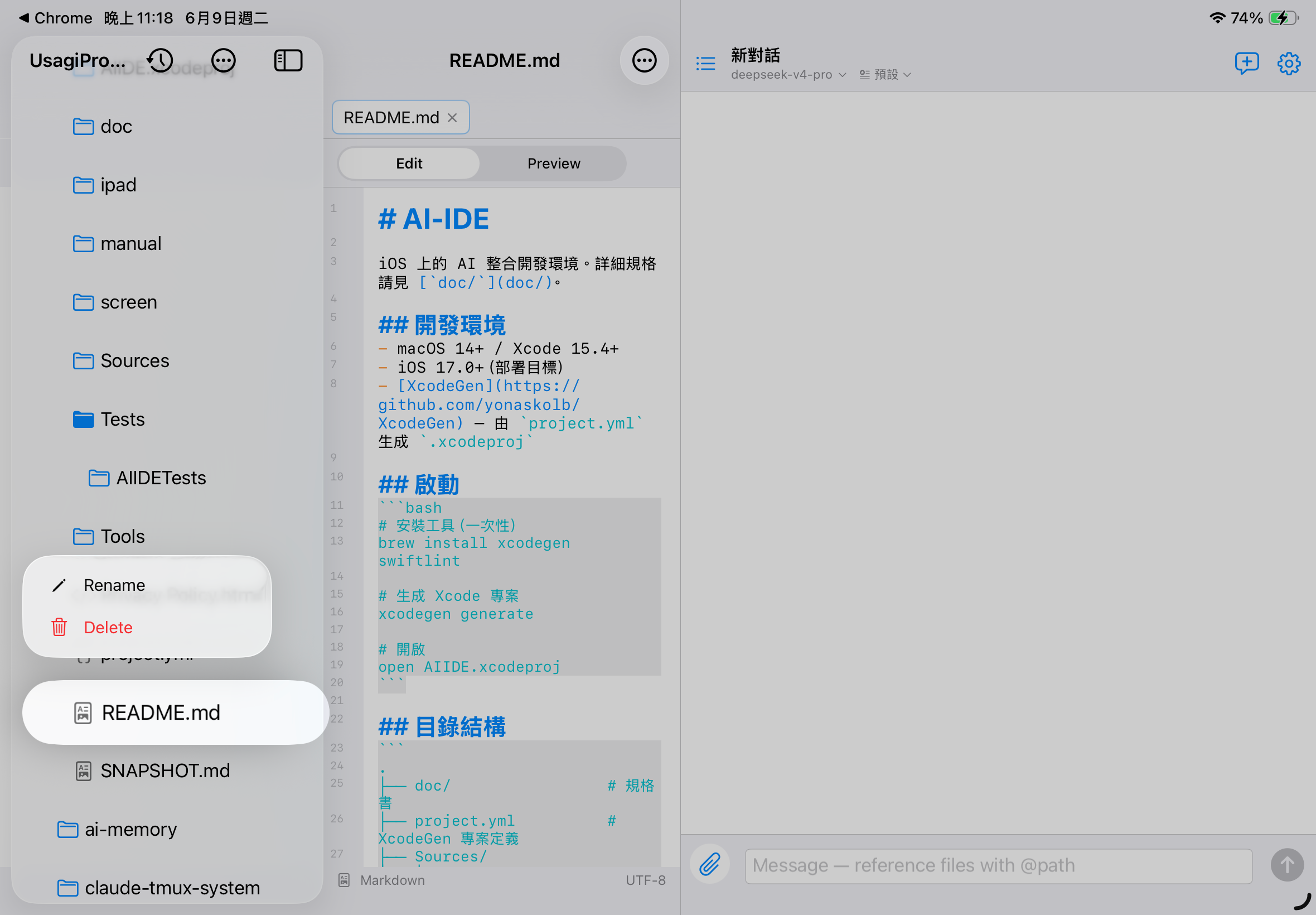Click the Markdown language icon in status bar

[343, 880]
